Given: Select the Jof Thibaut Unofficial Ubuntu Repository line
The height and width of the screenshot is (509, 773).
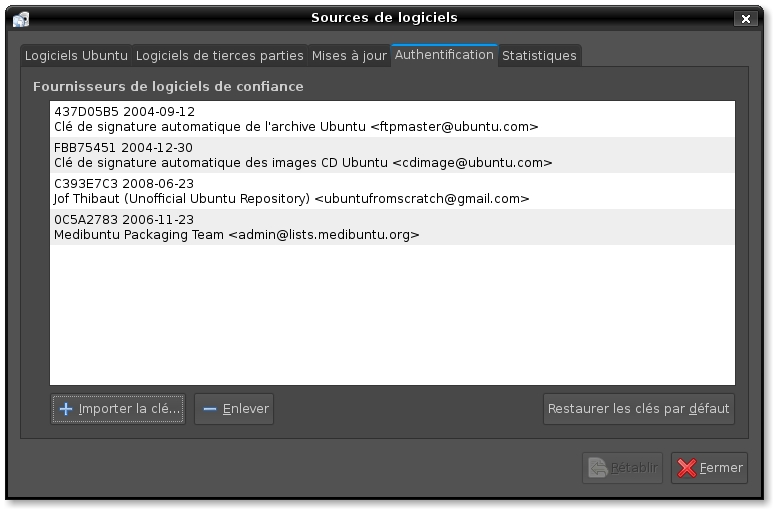Looking at the screenshot, I should coord(291,199).
